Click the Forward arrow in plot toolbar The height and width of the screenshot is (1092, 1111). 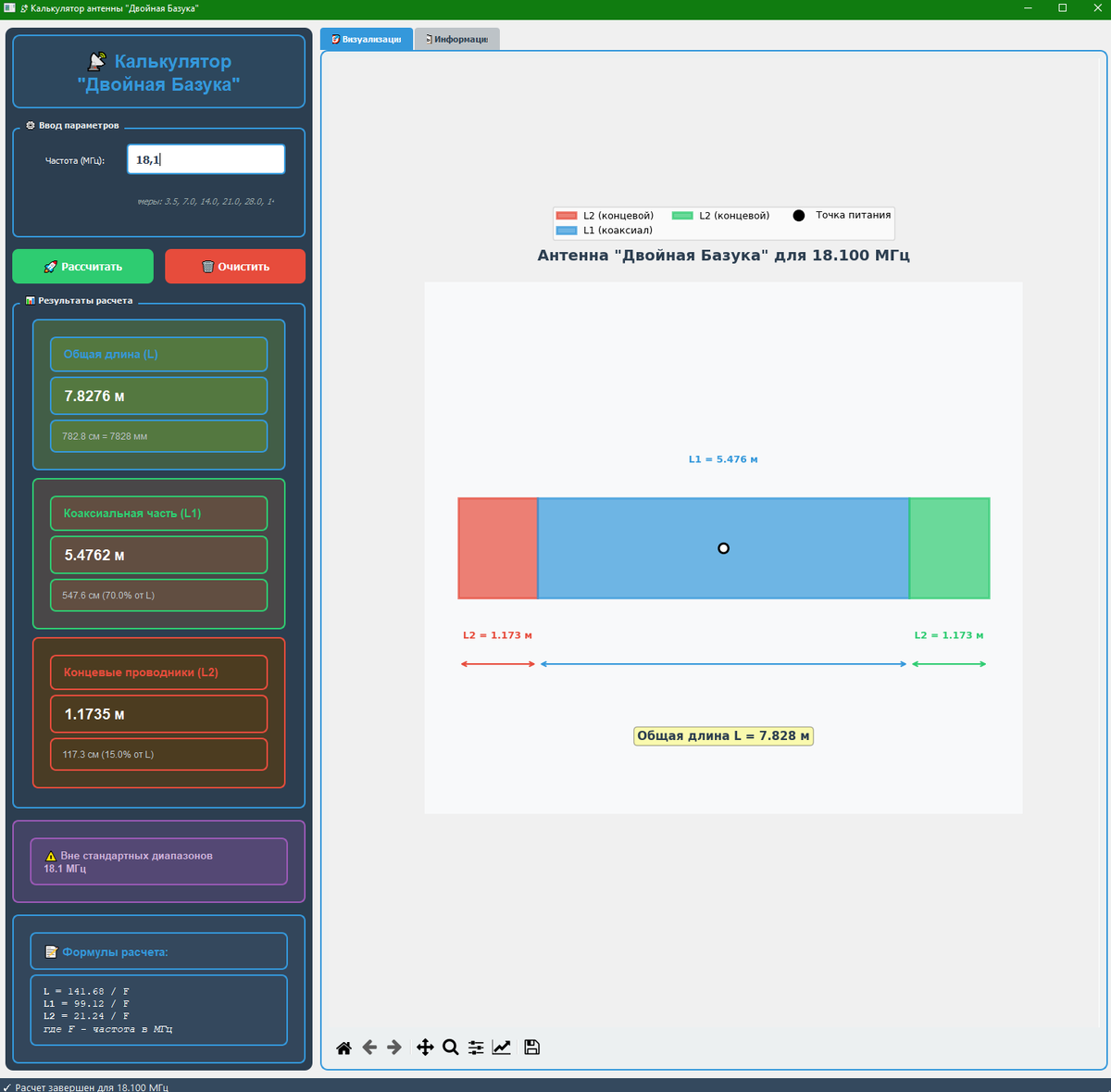[x=394, y=1048]
